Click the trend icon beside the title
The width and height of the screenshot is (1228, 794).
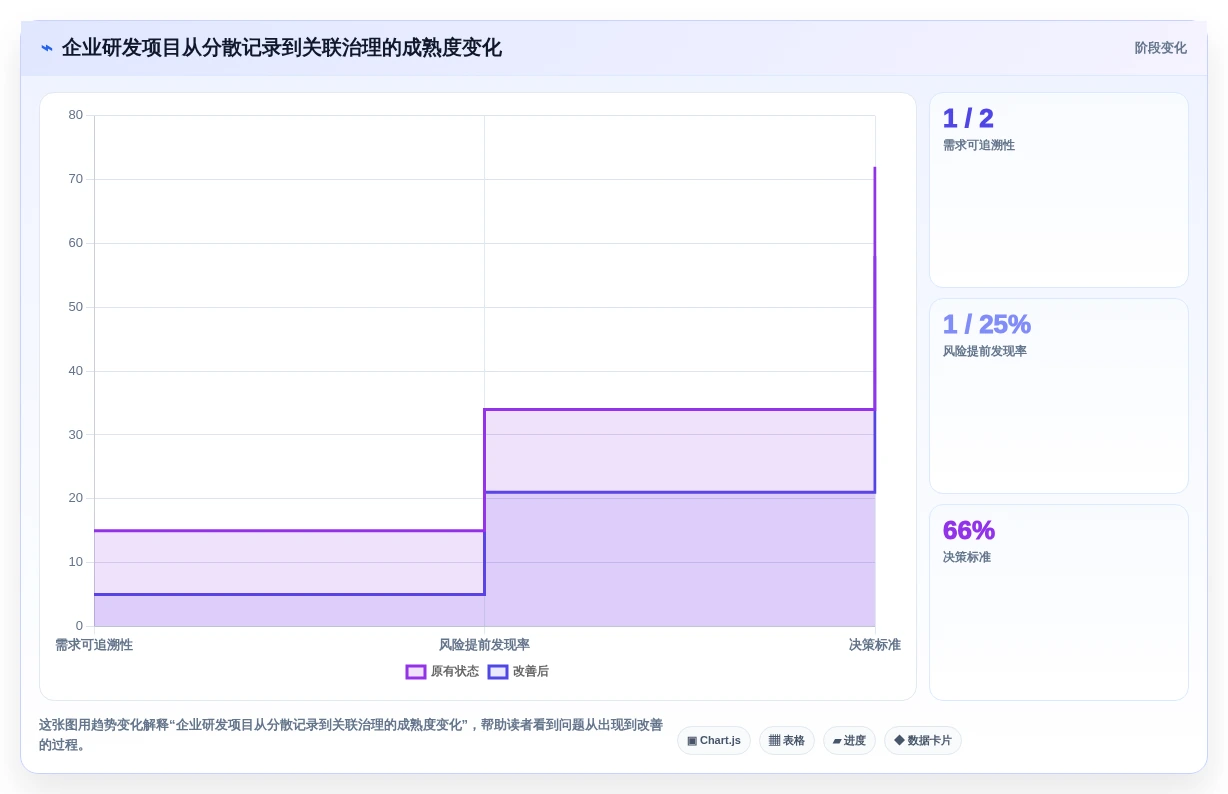click(x=46, y=48)
